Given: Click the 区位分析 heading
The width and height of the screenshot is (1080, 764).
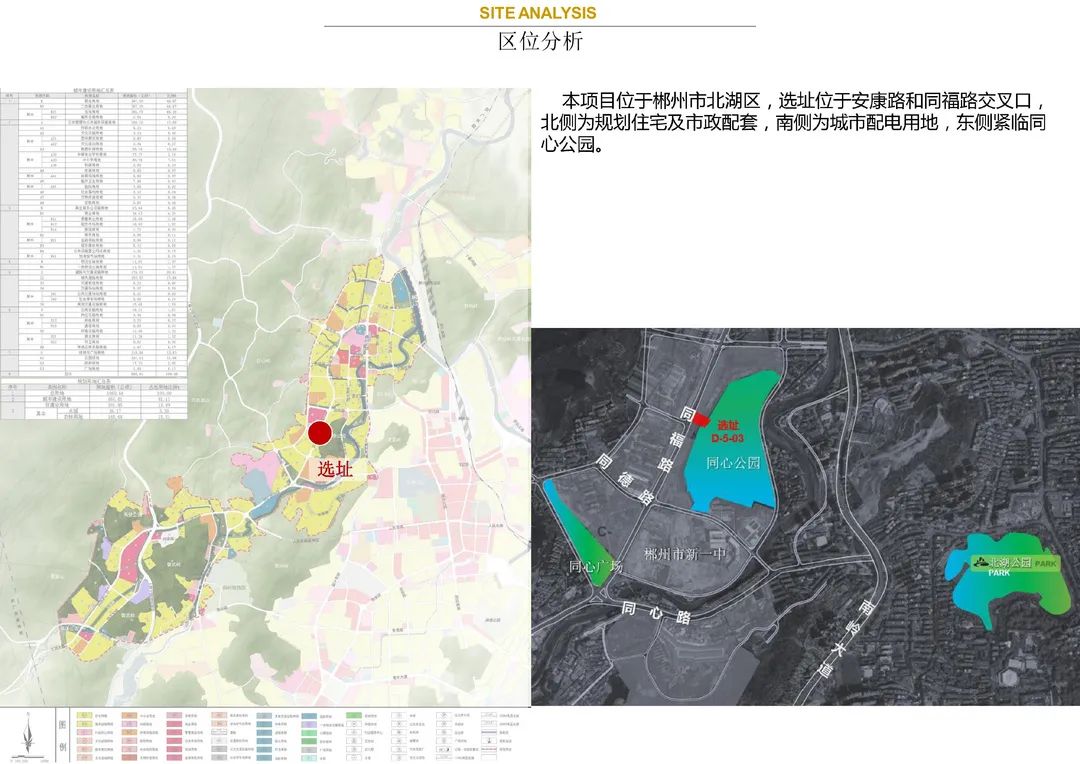Looking at the screenshot, I should pos(541,41).
